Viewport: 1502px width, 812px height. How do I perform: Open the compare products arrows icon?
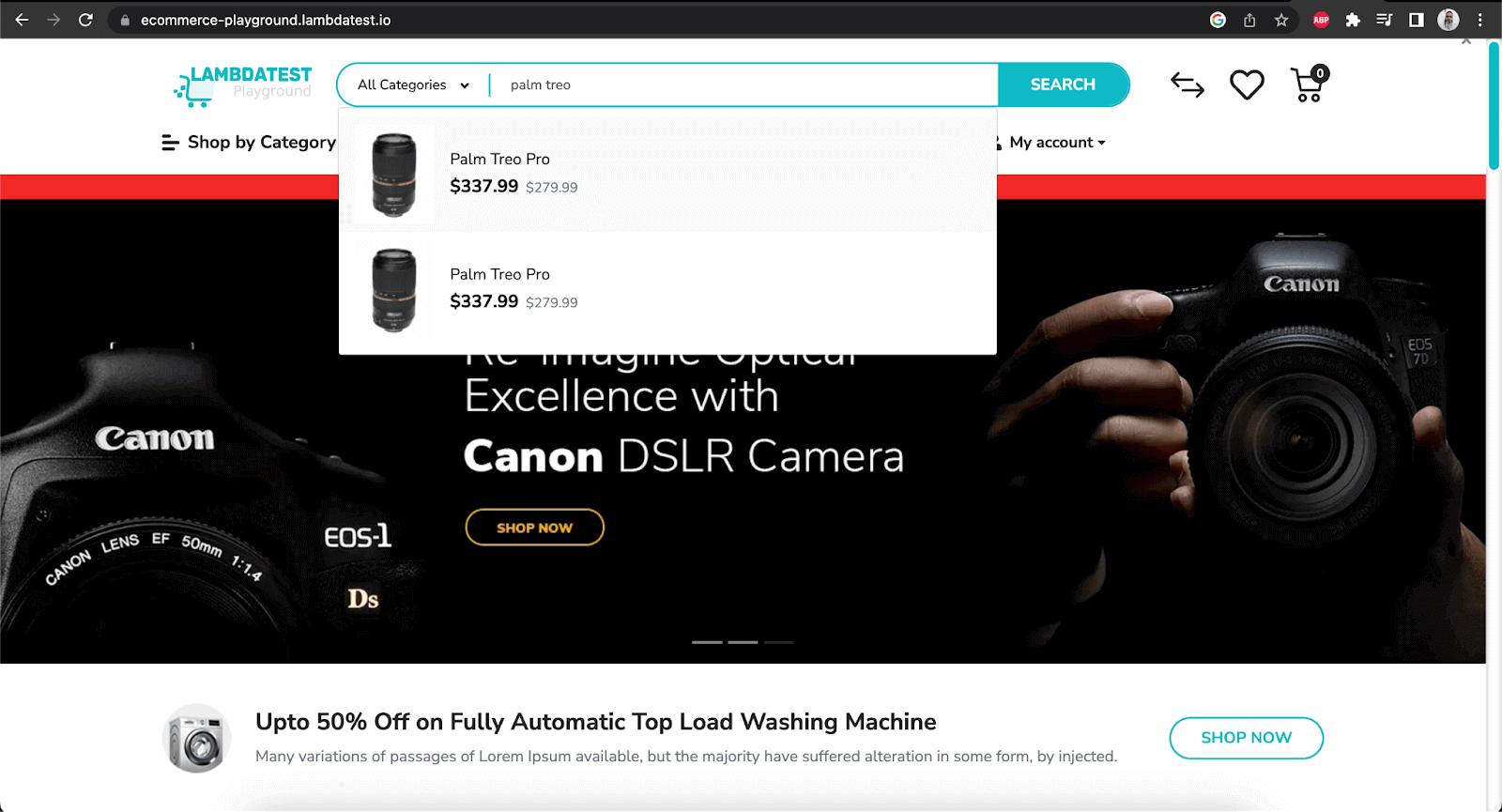(x=1188, y=85)
